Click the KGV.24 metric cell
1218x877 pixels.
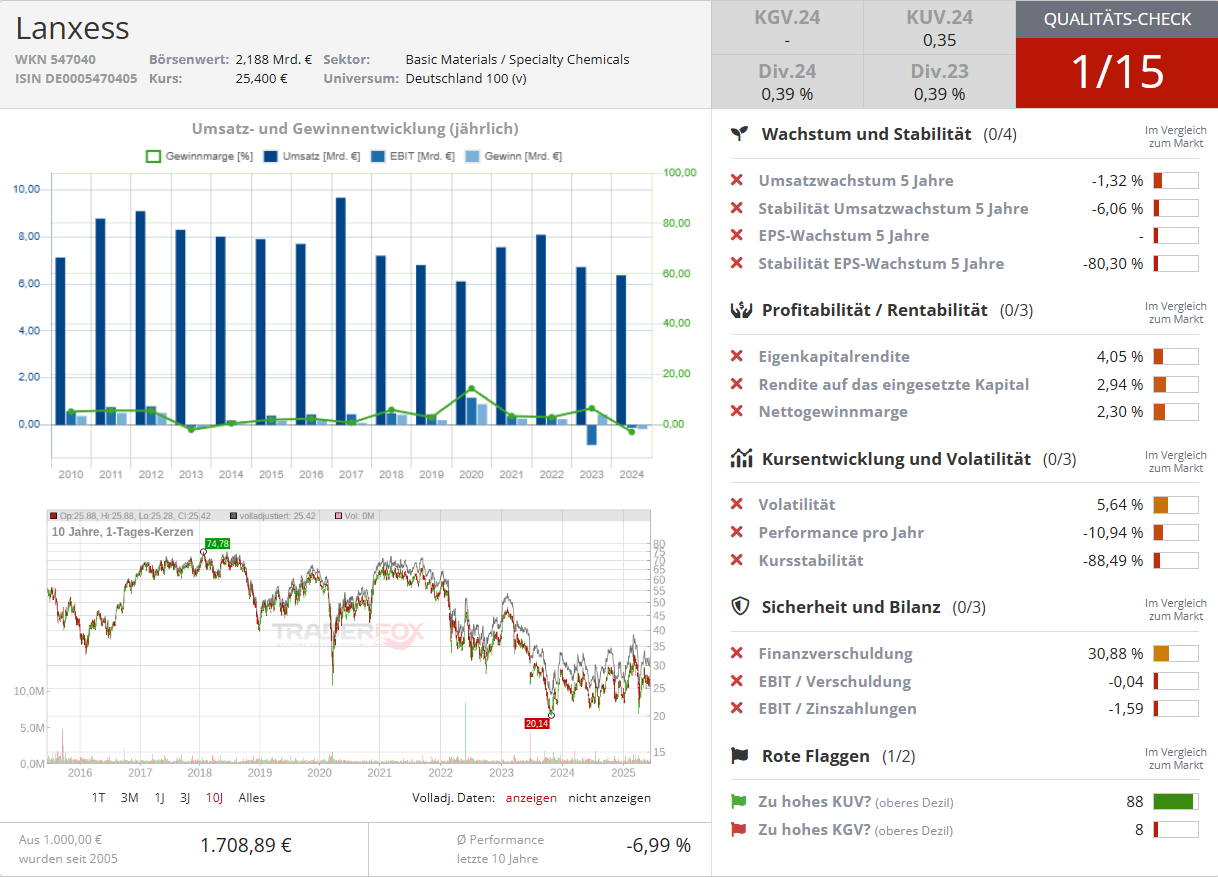point(787,28)
